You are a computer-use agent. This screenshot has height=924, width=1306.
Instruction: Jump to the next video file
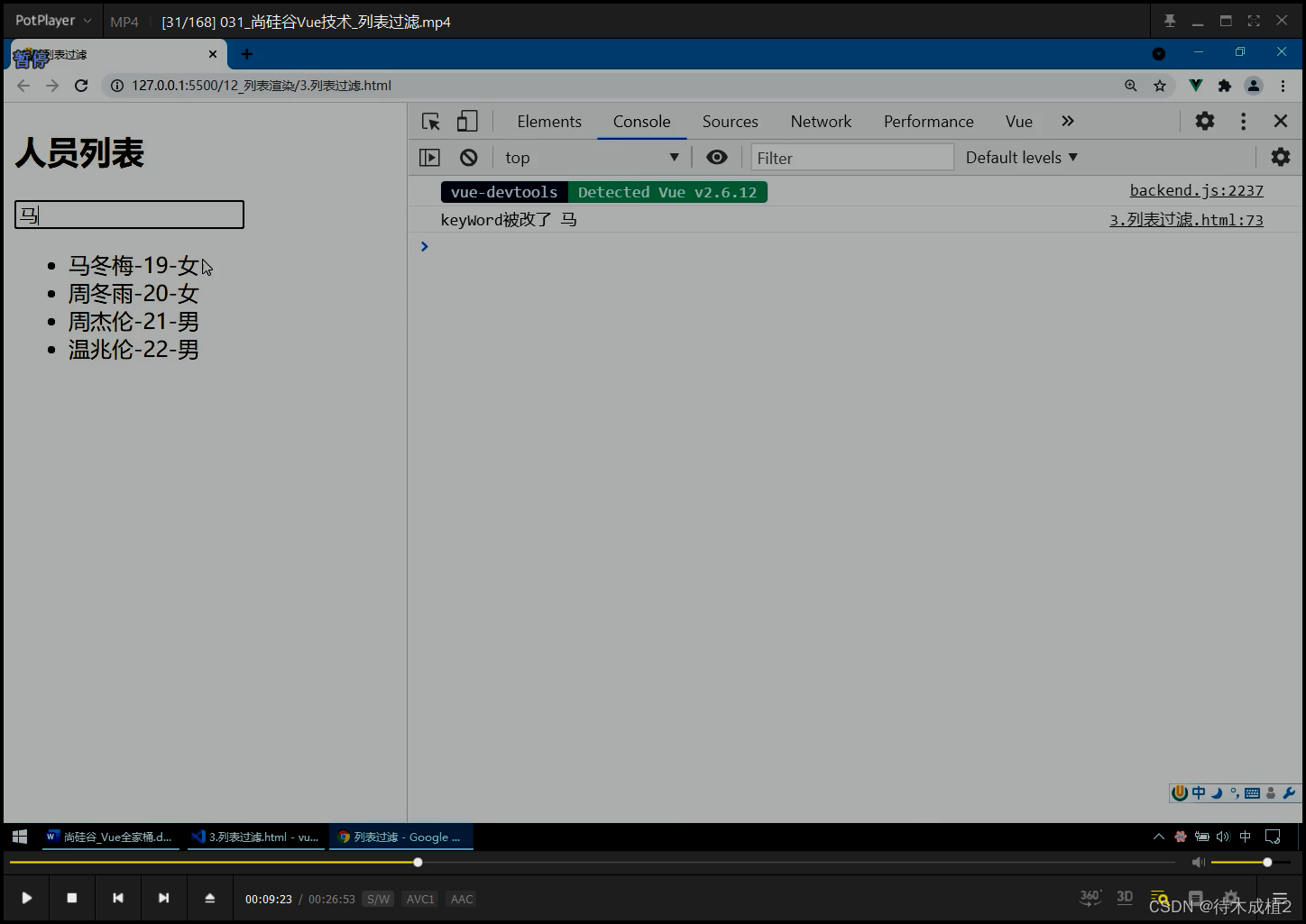click(163, 898)
